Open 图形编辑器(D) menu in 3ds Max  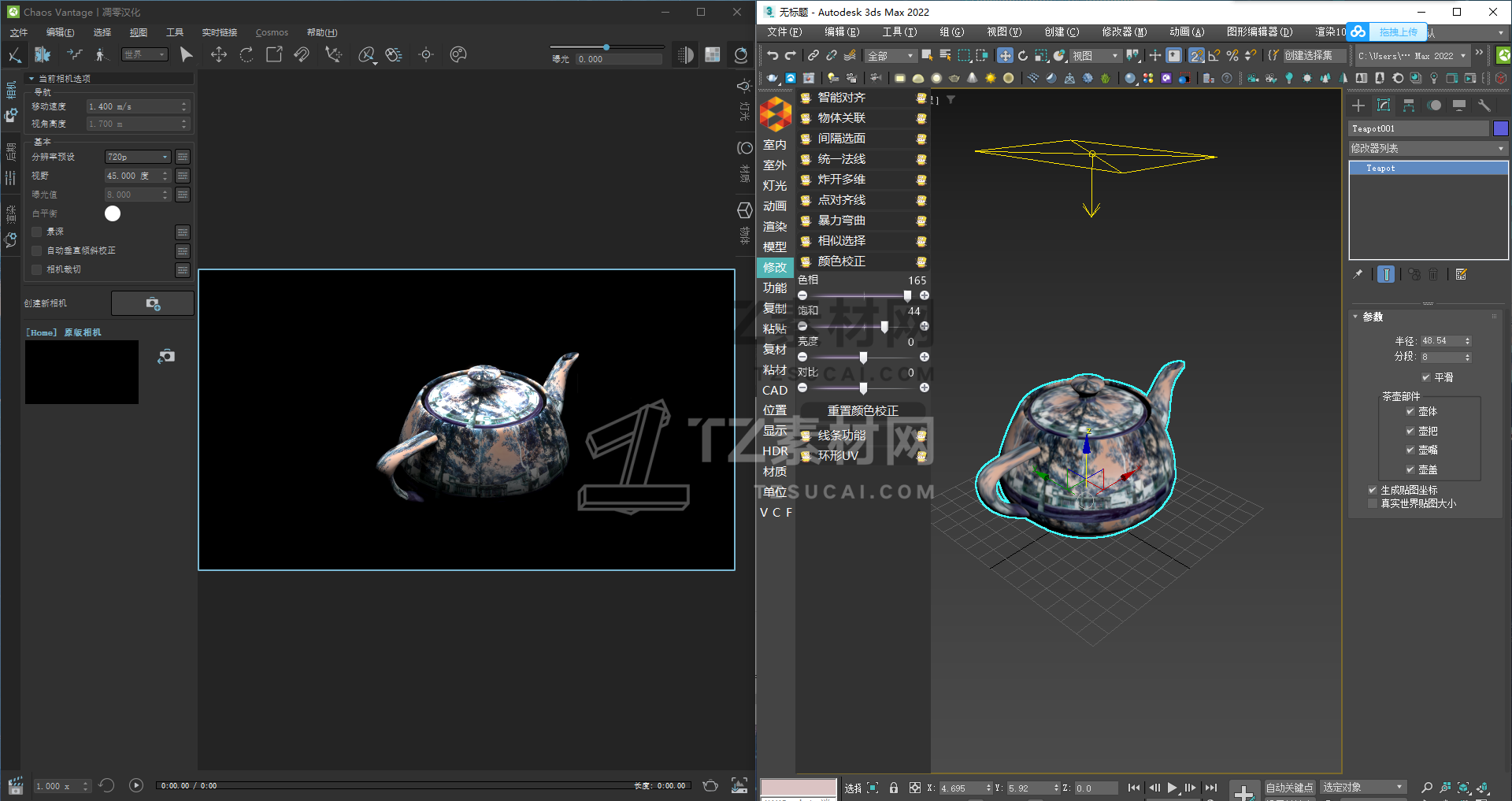pos(1259,32)
